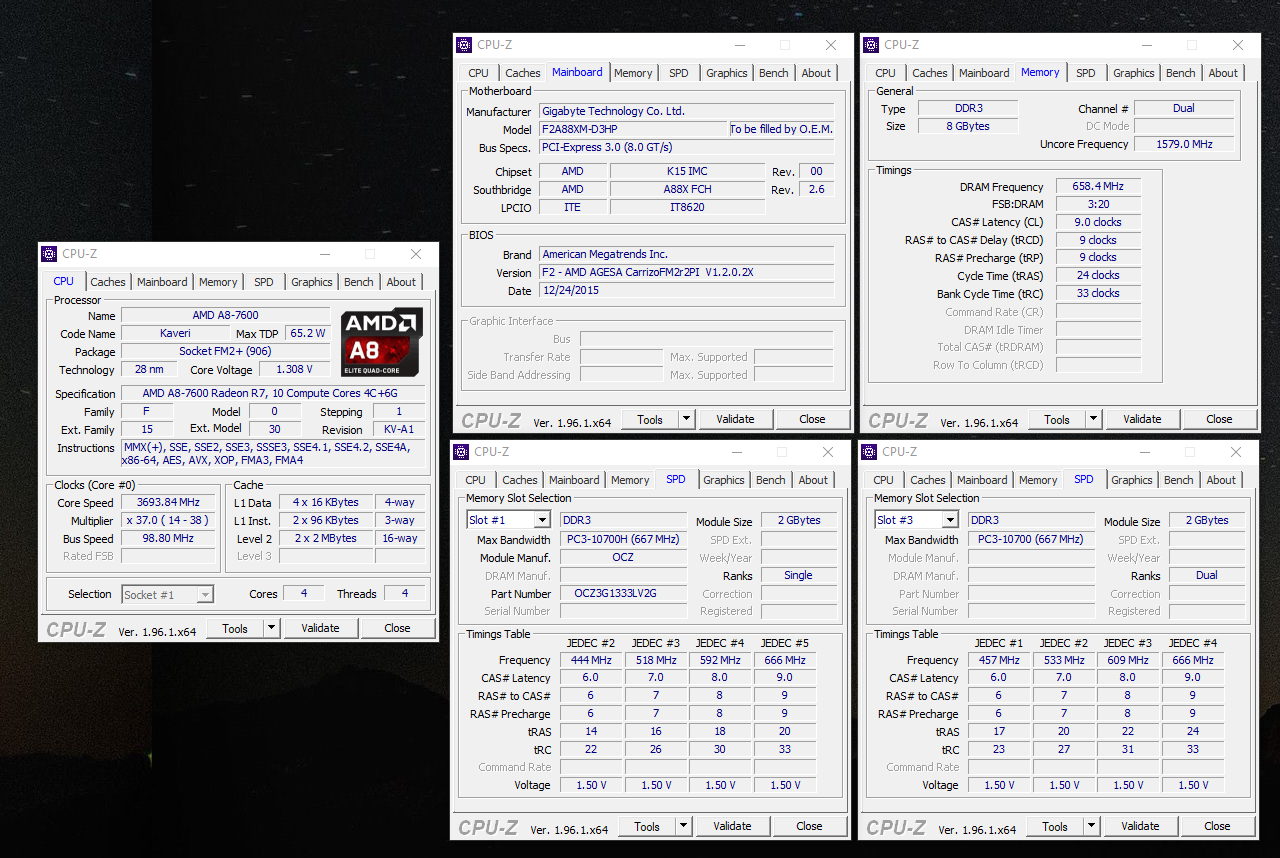Image resolution: width=1280 pixels, height=858 pixels.
Task: Expand Tools dropdown arrow in Slot #3 SPD window
Action: click(x=1092, y=826)
